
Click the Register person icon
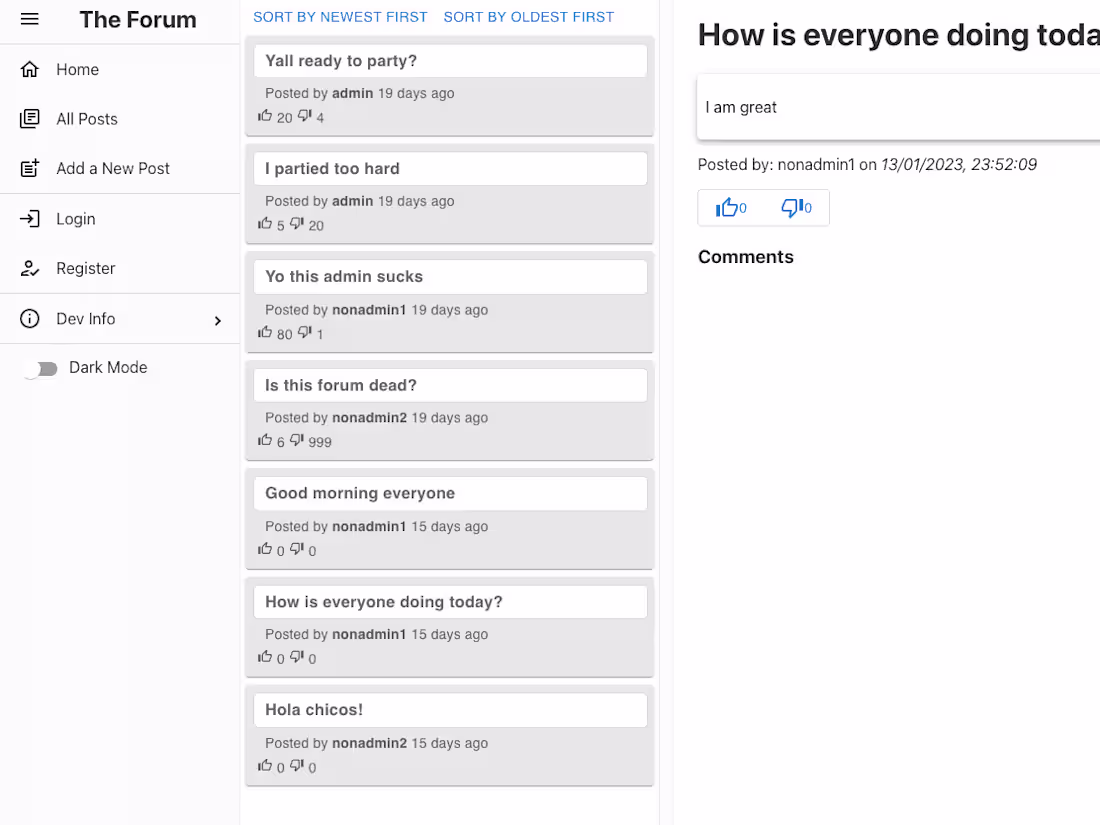[x=30, y=269]
